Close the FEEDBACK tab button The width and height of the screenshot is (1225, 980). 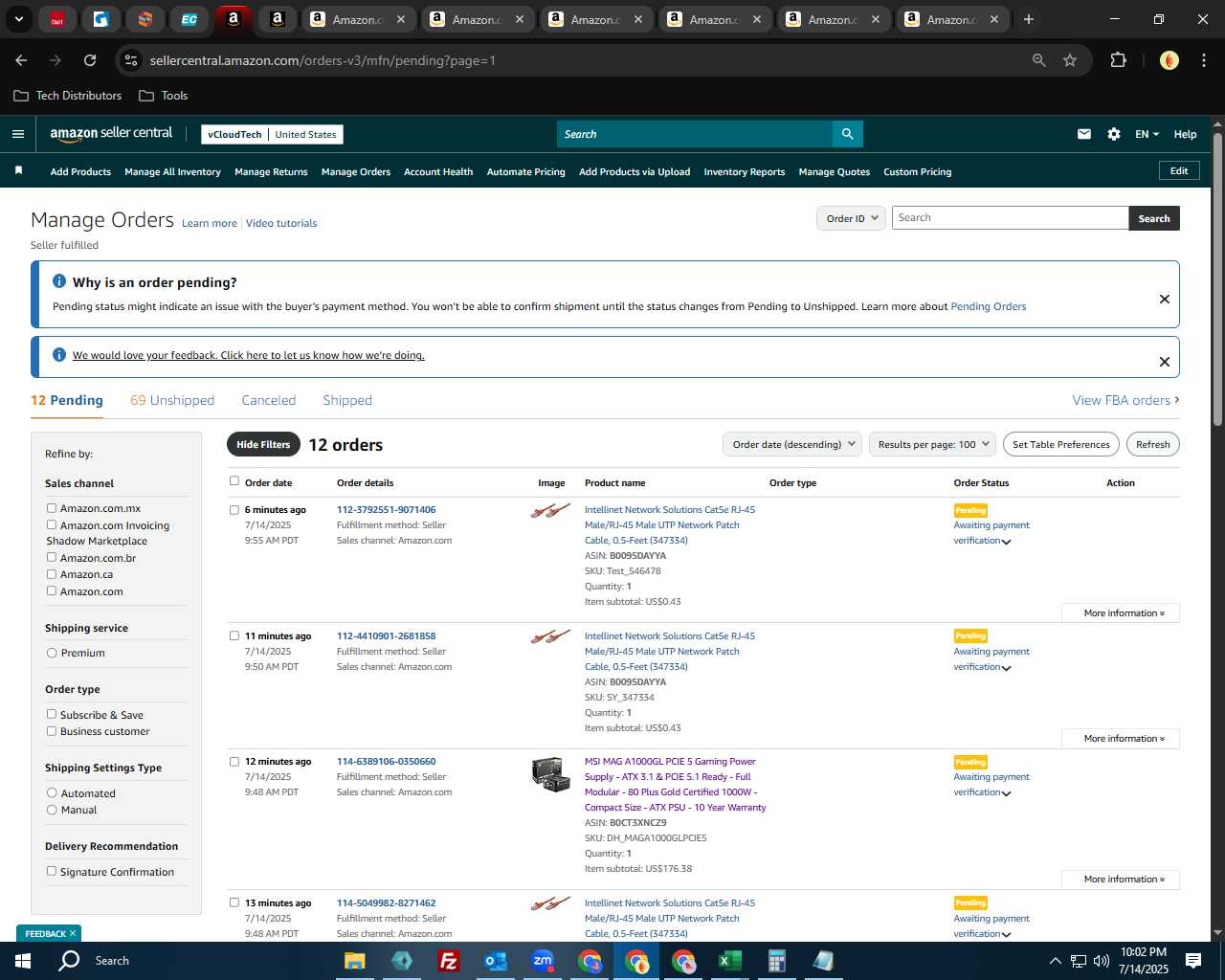[72, 933]
